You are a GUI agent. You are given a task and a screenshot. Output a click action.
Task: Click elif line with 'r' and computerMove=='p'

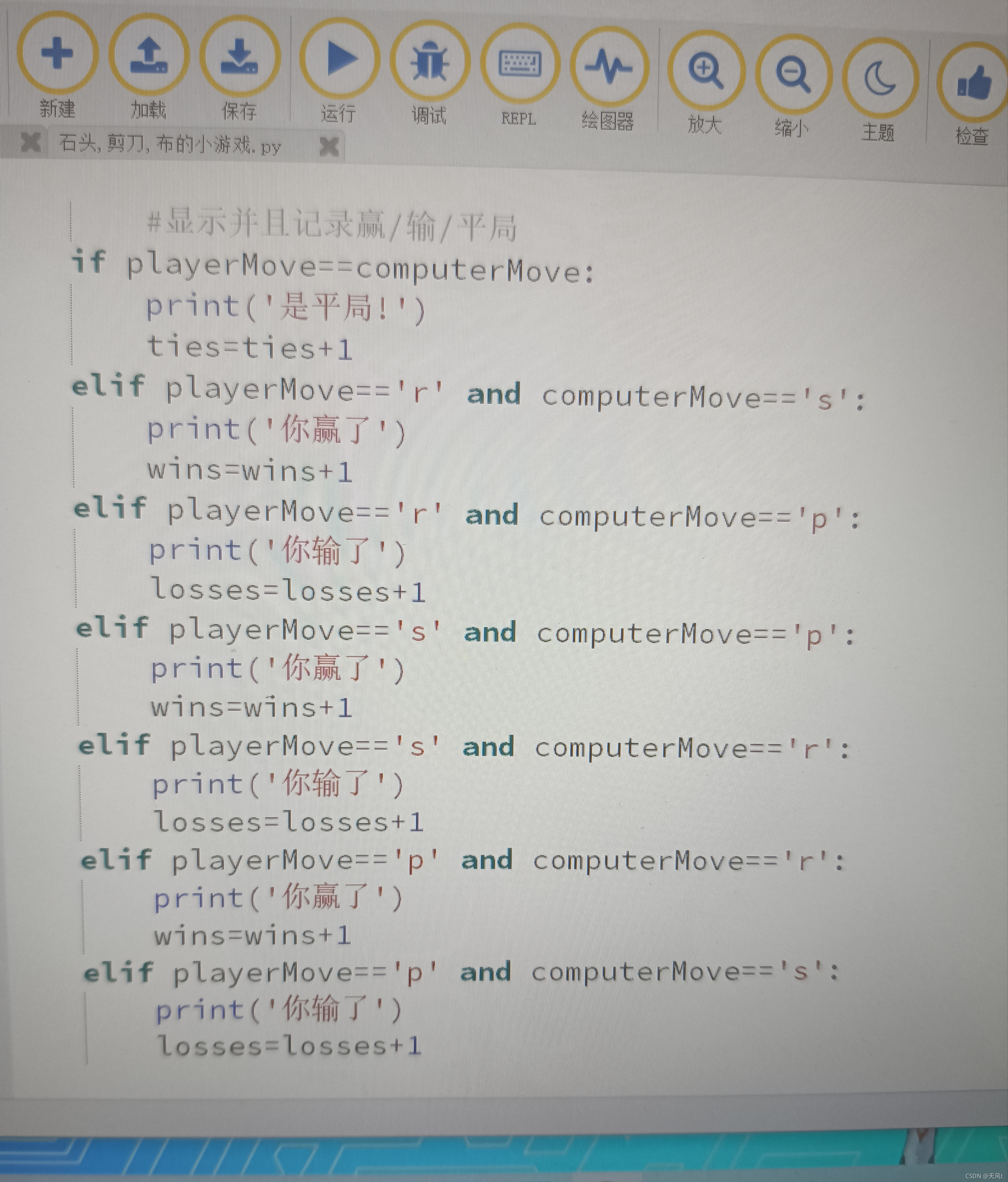click(467, 513)
